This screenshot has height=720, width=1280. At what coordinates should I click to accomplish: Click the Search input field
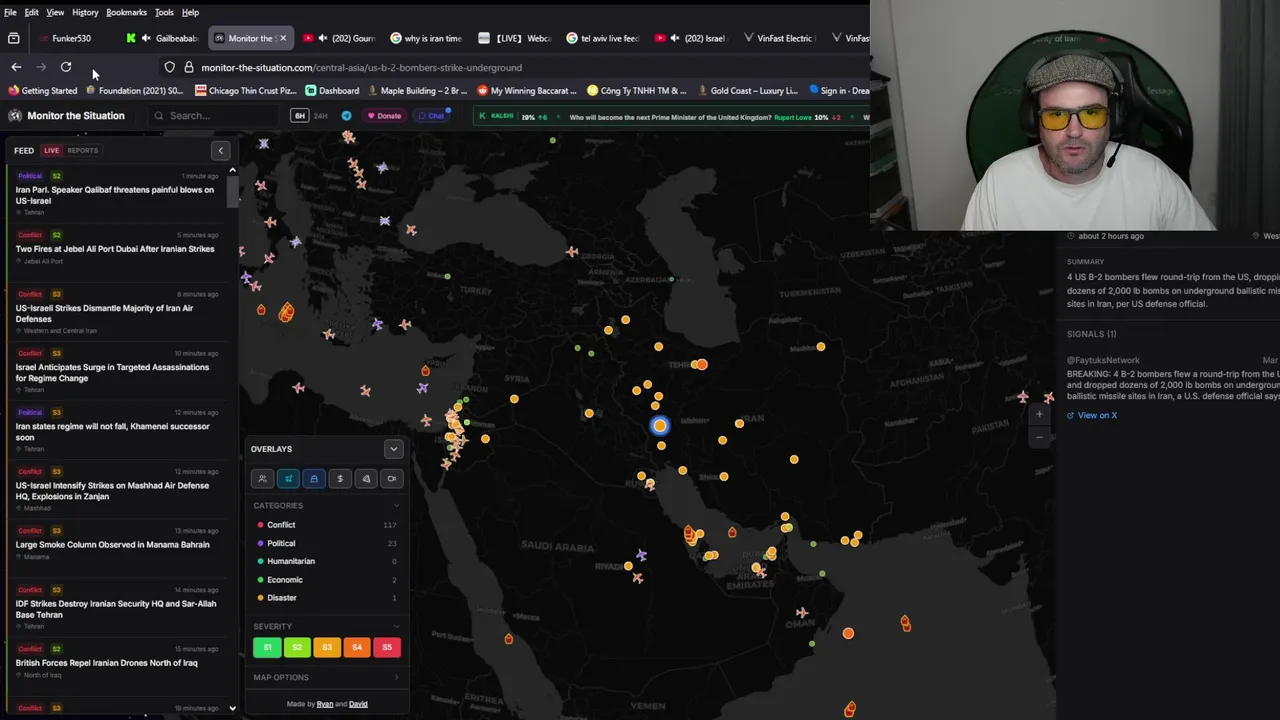[x=215, y=116]
